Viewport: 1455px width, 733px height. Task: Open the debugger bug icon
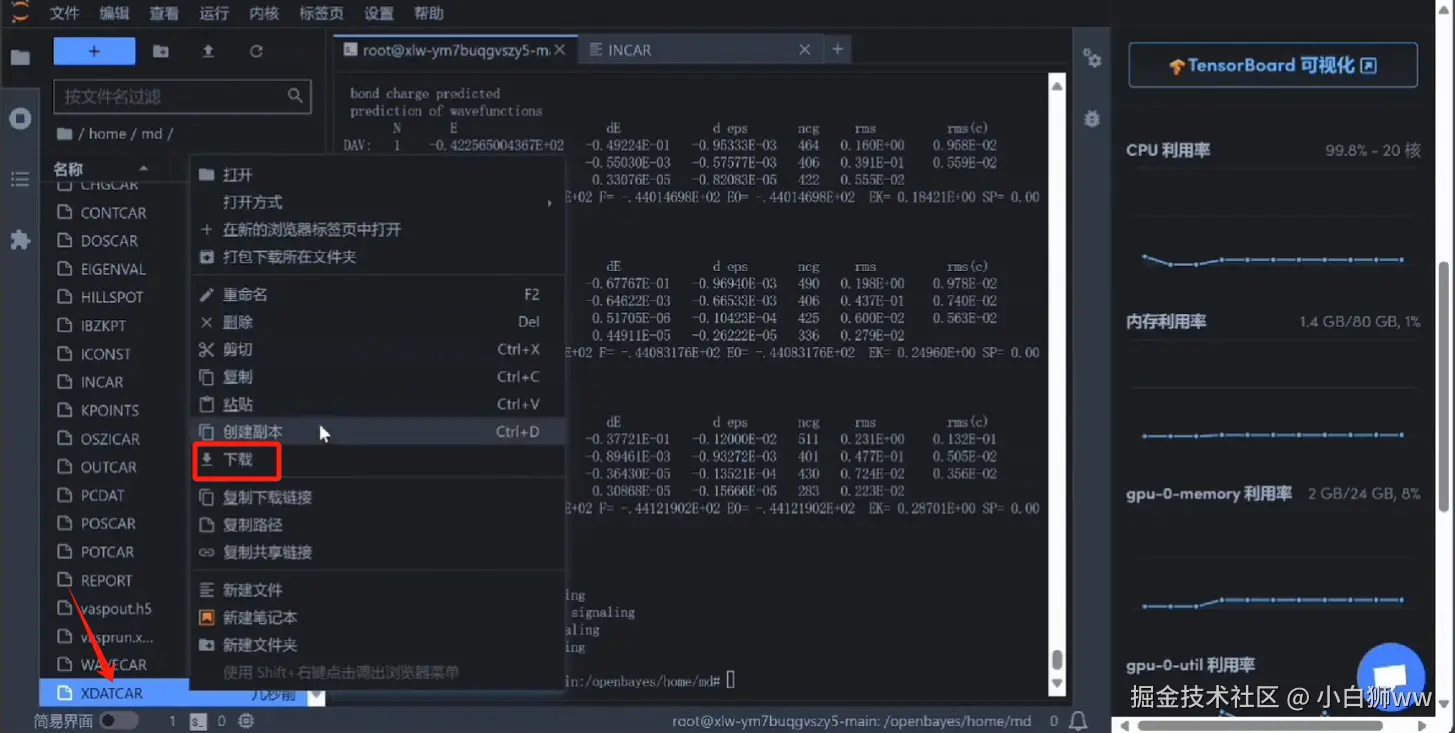[1092, 119]
